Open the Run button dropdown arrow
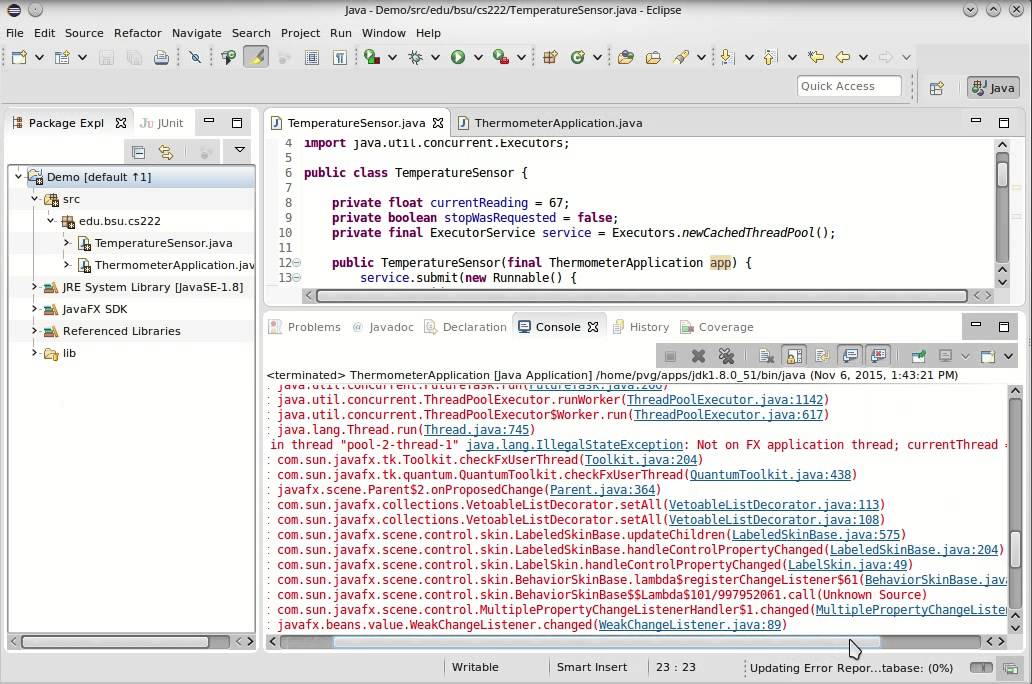The image size is (1032, 684). point(478,57)
